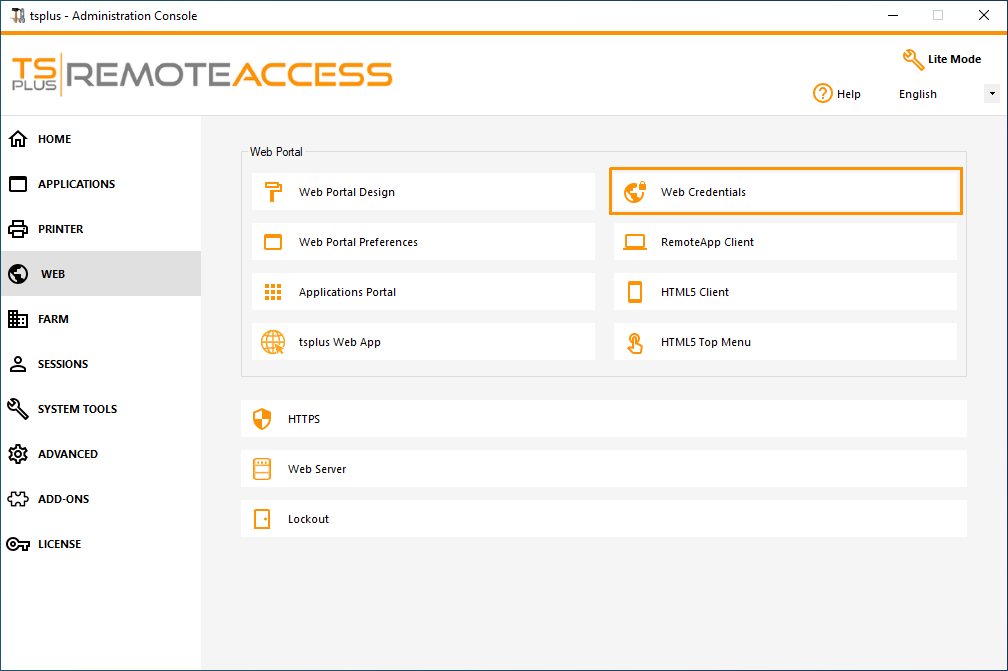This screenshot has width=1008, height=671.
Task: Open Web Portal Preferences
Action: pos(422,241)
